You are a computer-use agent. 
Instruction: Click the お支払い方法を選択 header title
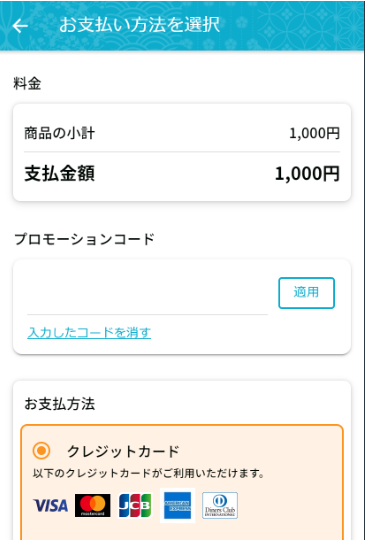point(139,25)
